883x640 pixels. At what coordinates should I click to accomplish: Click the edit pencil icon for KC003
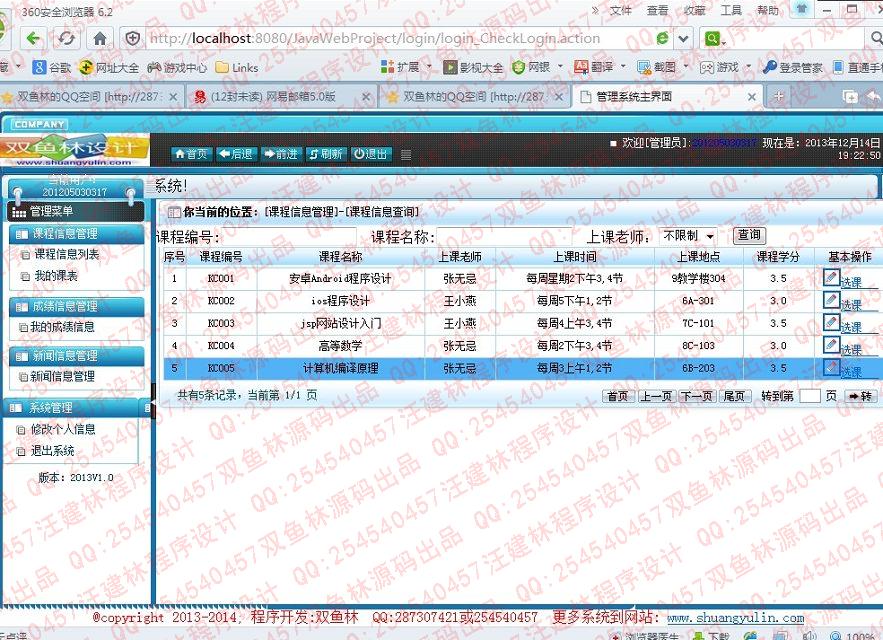(831, 322)
